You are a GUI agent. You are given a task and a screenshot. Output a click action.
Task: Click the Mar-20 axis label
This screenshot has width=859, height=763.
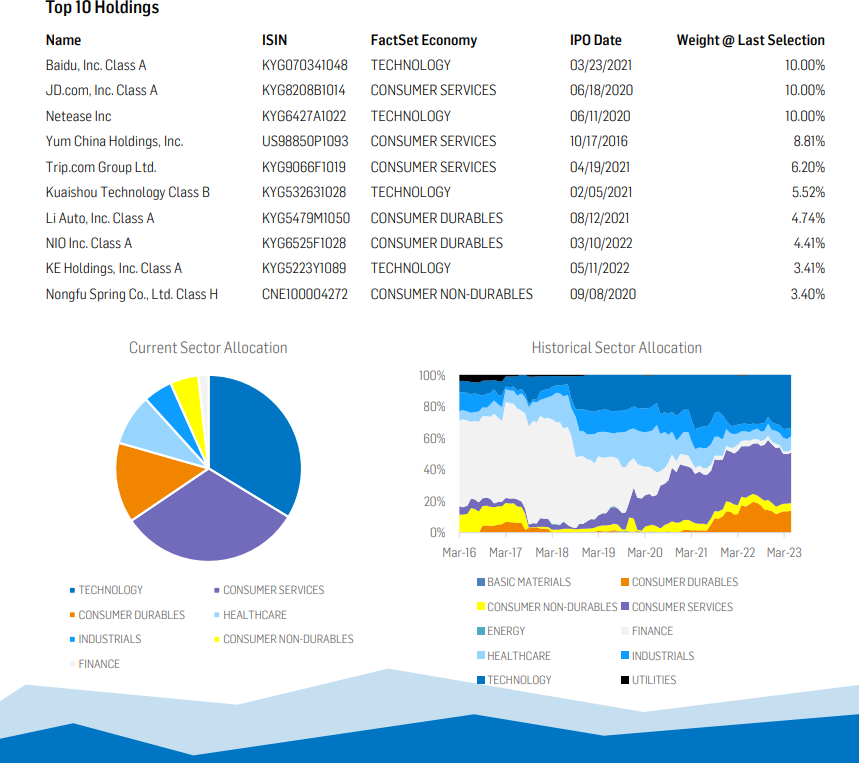coord(645,553)
